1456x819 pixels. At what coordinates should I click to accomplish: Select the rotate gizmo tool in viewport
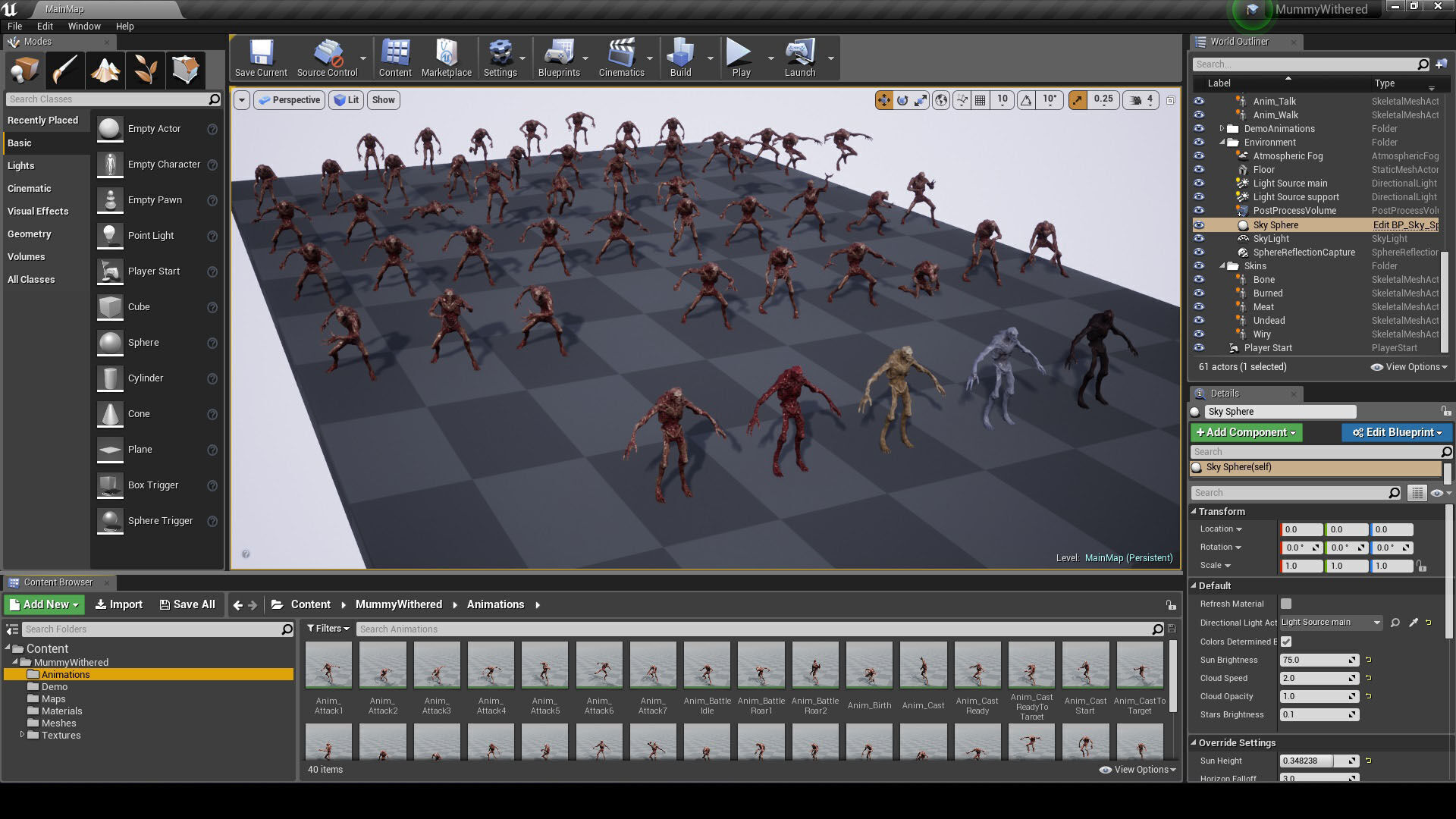pos(902,100)
